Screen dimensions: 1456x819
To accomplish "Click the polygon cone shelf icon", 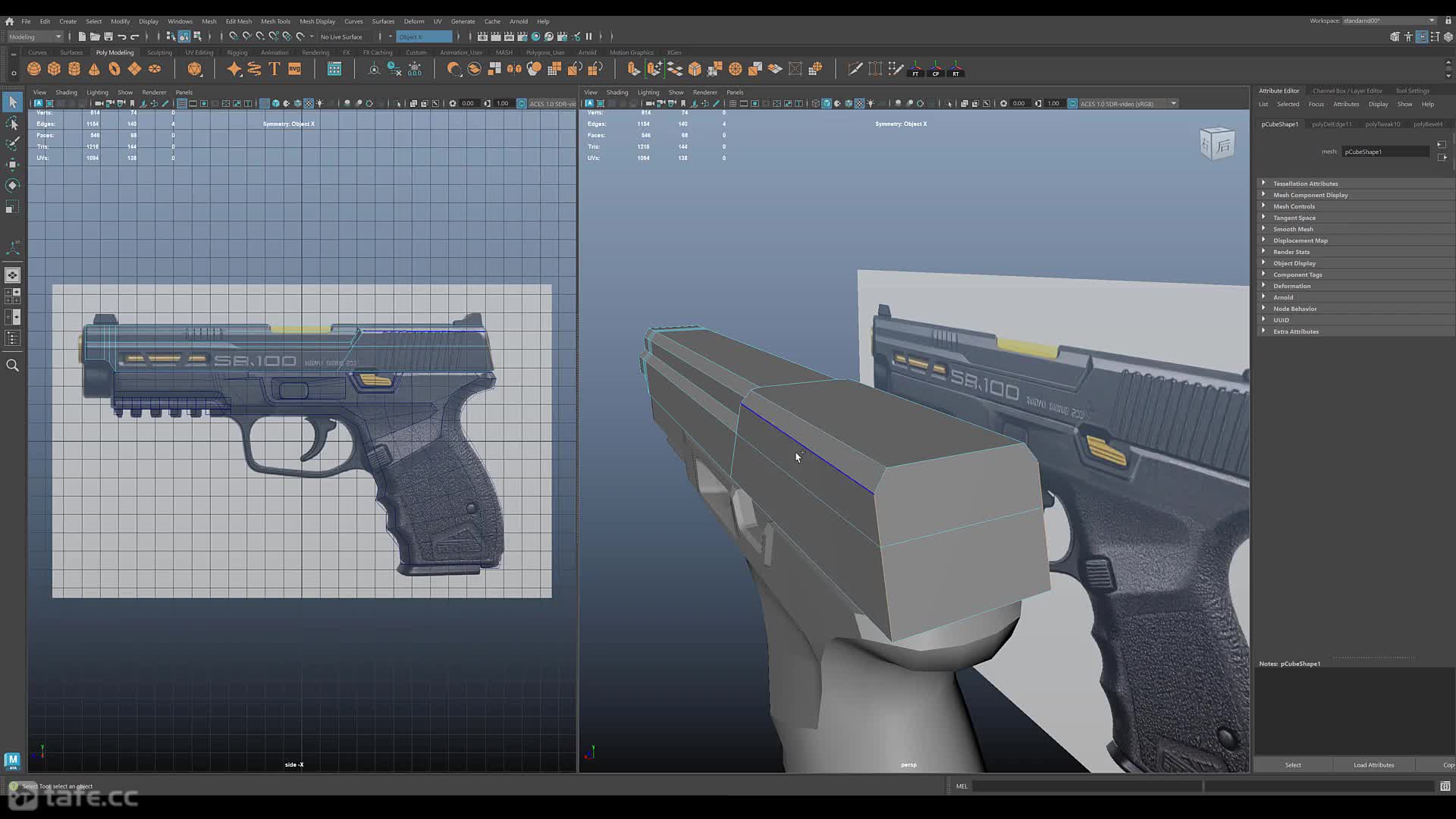I will click(94, 69).
